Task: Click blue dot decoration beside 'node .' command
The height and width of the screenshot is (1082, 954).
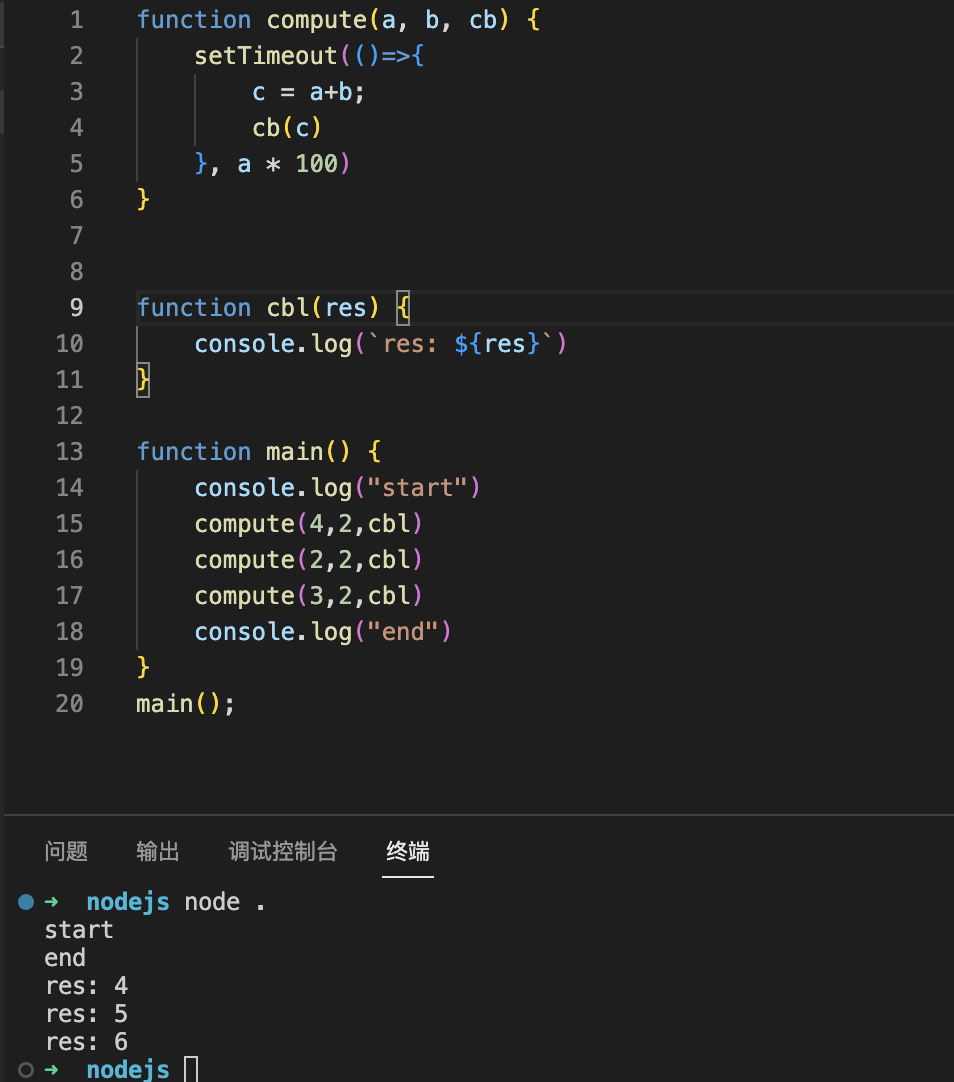Action: pyautogui.click(x=26, y=902)
